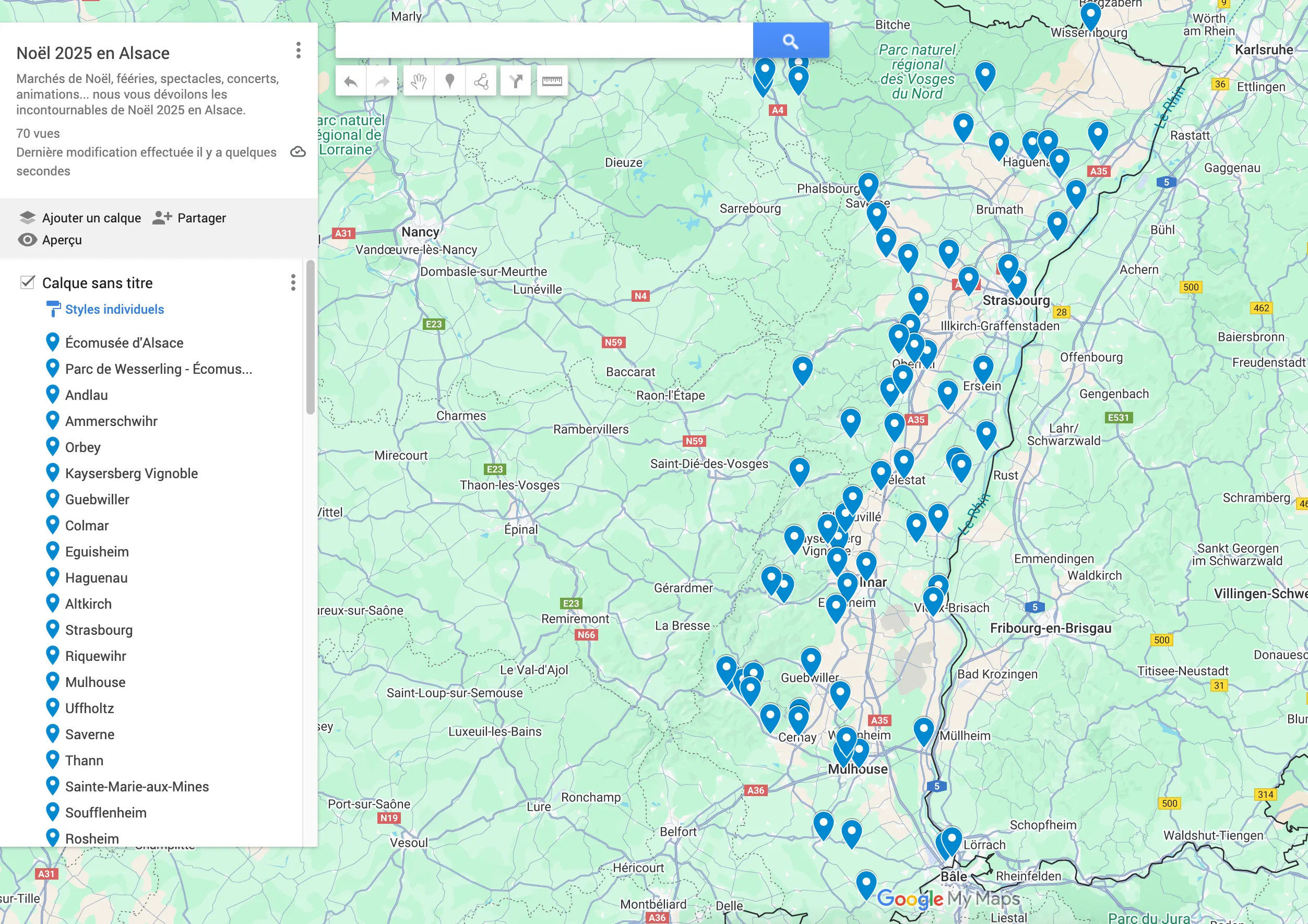Uncheck the Calque sans titre layer checkbox

27,282
